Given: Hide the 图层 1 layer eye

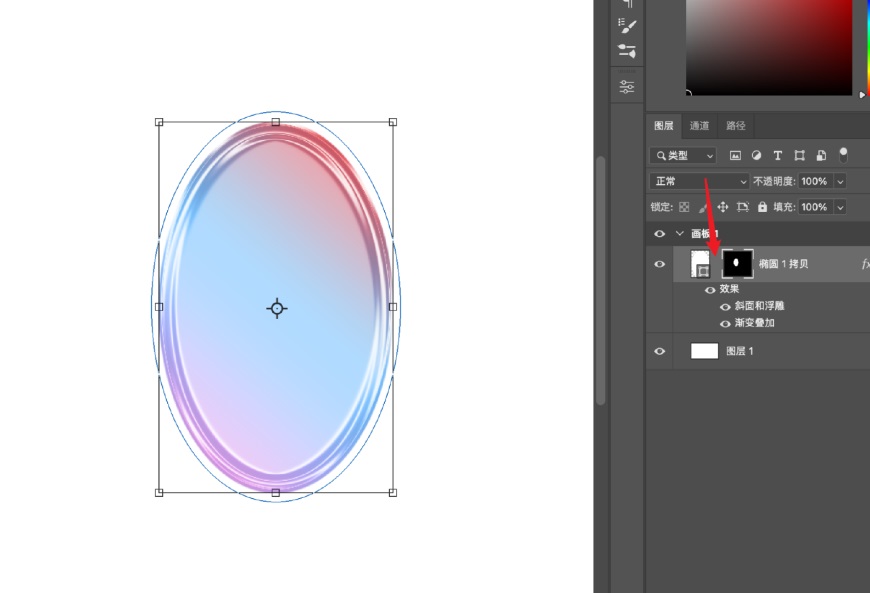Looking at the screenshot, I should click(x=659, y=351).
